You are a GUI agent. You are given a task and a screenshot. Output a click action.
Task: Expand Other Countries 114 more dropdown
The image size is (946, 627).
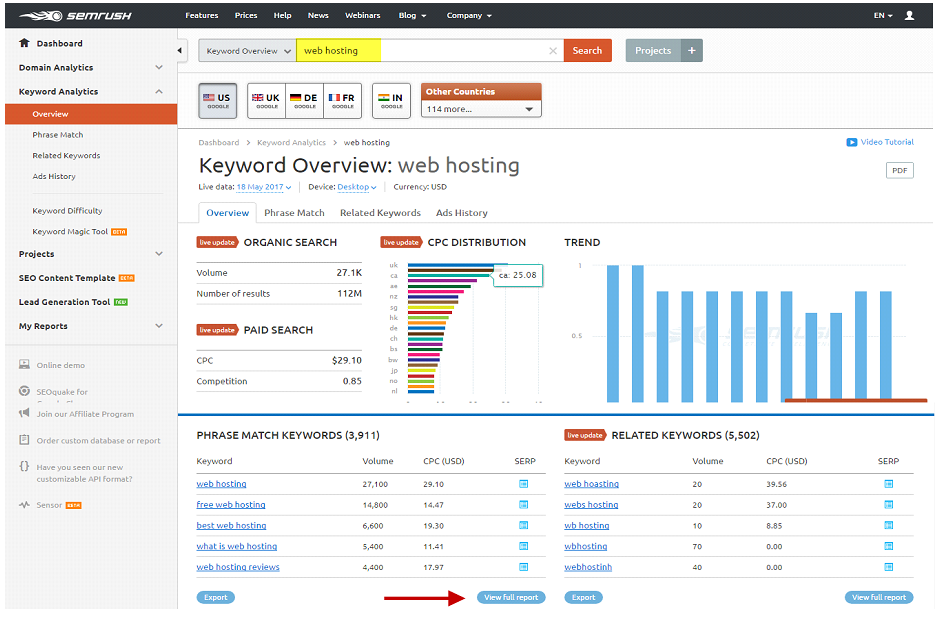coord(481,109)
